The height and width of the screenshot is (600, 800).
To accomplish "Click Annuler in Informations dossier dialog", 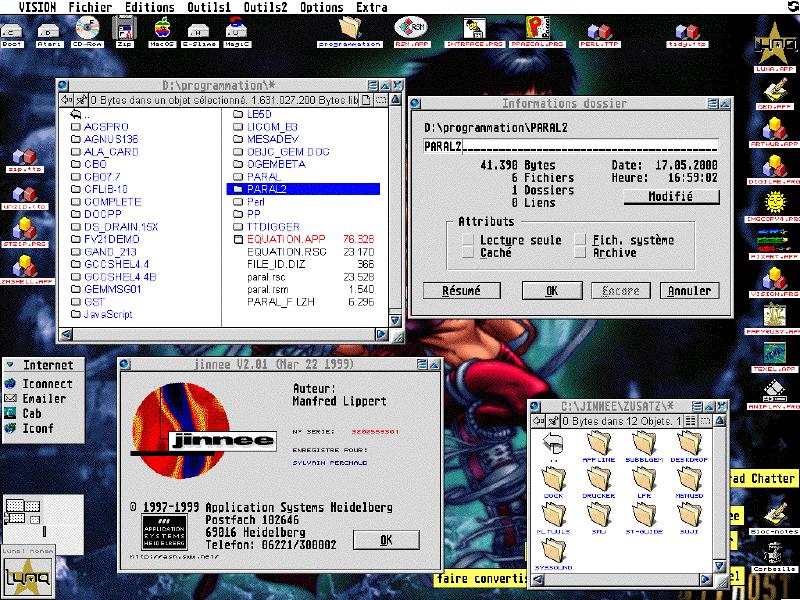I will point(689,291).
